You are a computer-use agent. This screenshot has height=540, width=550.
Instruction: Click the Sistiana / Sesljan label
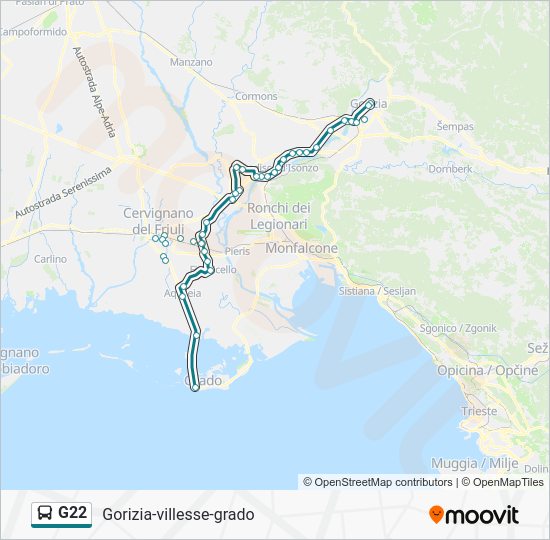click(x=377, y=291)
